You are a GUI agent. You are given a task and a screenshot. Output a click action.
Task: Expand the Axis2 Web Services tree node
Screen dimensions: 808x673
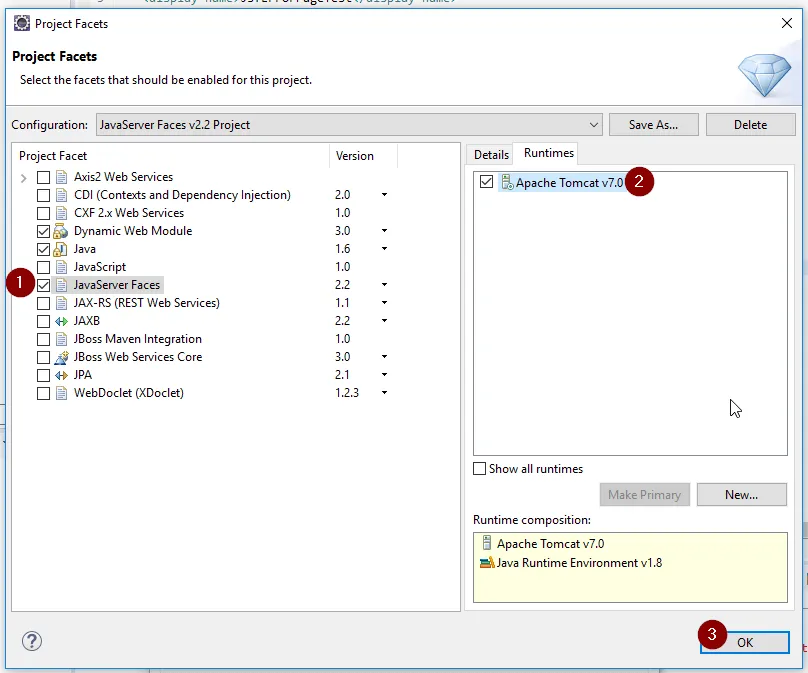pyautogui.click(x=23, y=178)
